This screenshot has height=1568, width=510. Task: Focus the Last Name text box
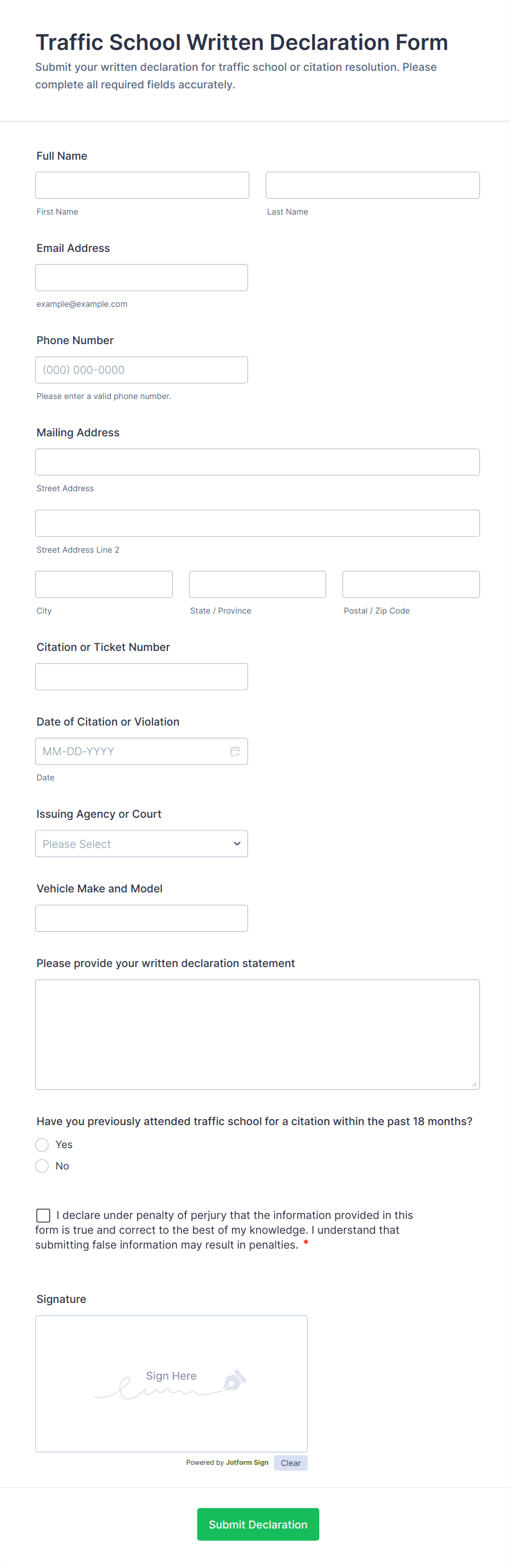pyautogui.click(x=372, y=185)
